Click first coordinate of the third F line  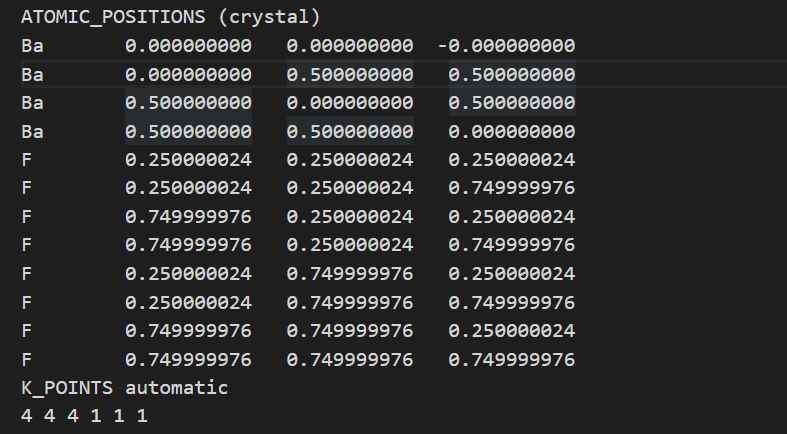(188, 216)
